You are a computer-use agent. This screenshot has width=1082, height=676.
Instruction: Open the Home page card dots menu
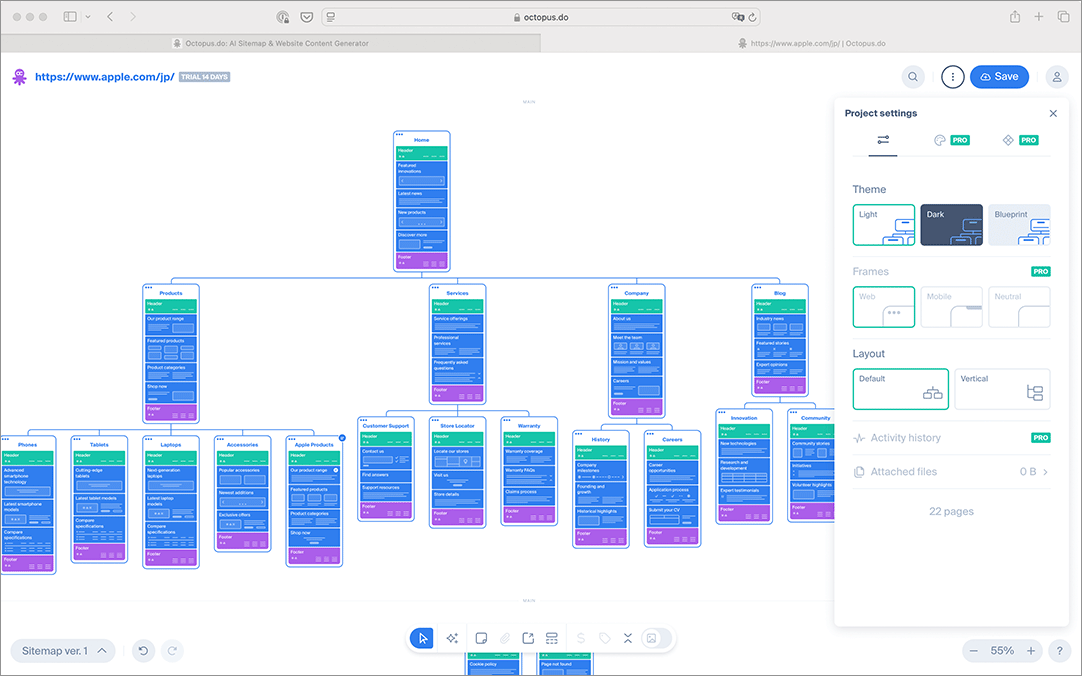click(x=399, y=135)
